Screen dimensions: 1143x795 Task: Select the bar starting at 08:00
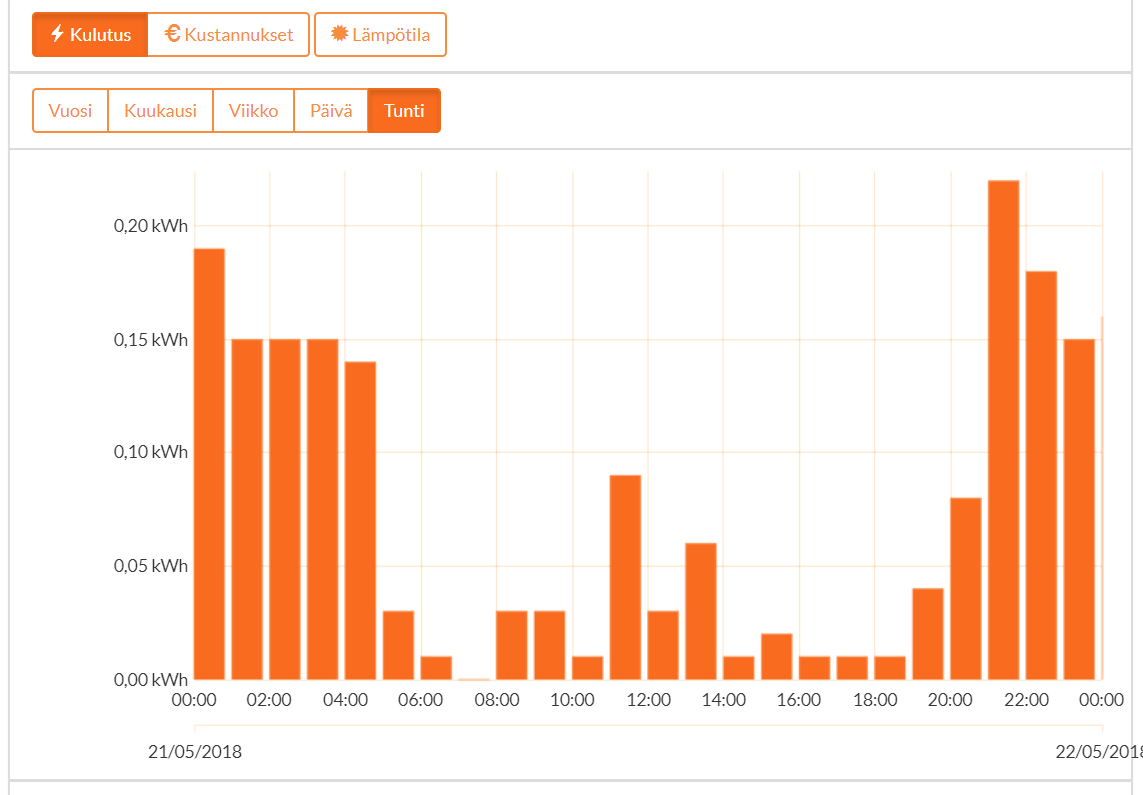click(512, 646)
